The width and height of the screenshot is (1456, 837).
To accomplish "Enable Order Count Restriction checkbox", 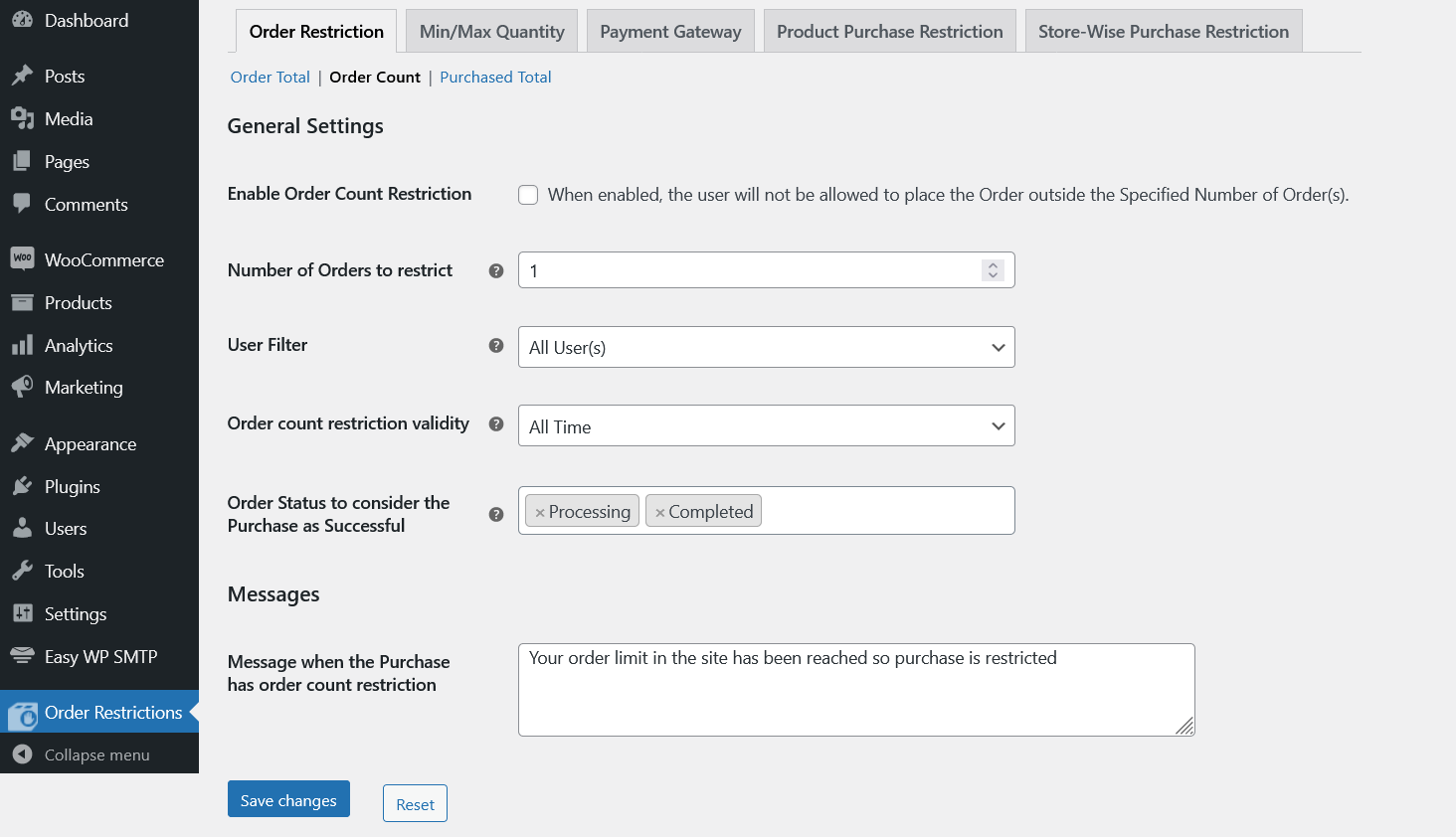I will pos(528,195).
